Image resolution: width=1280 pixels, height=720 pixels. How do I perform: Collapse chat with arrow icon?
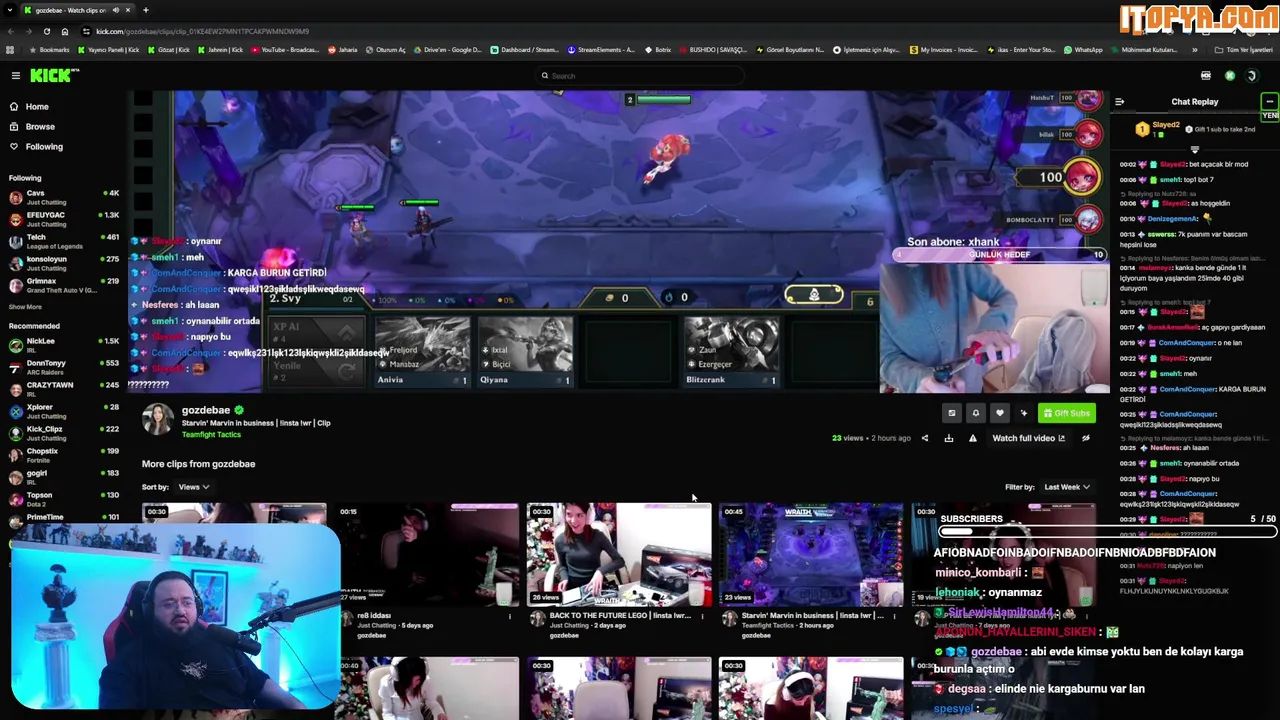click(1119, 102)
